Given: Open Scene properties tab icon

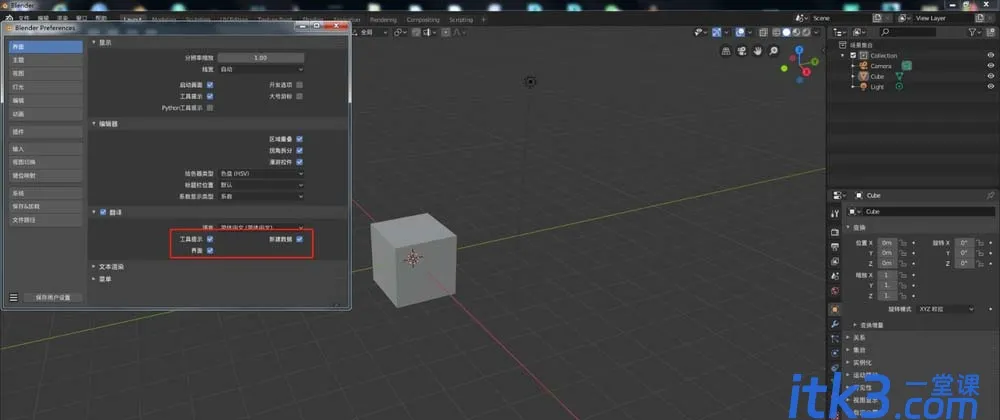Looking at the screenshot, I should click(x=835, y=276).
